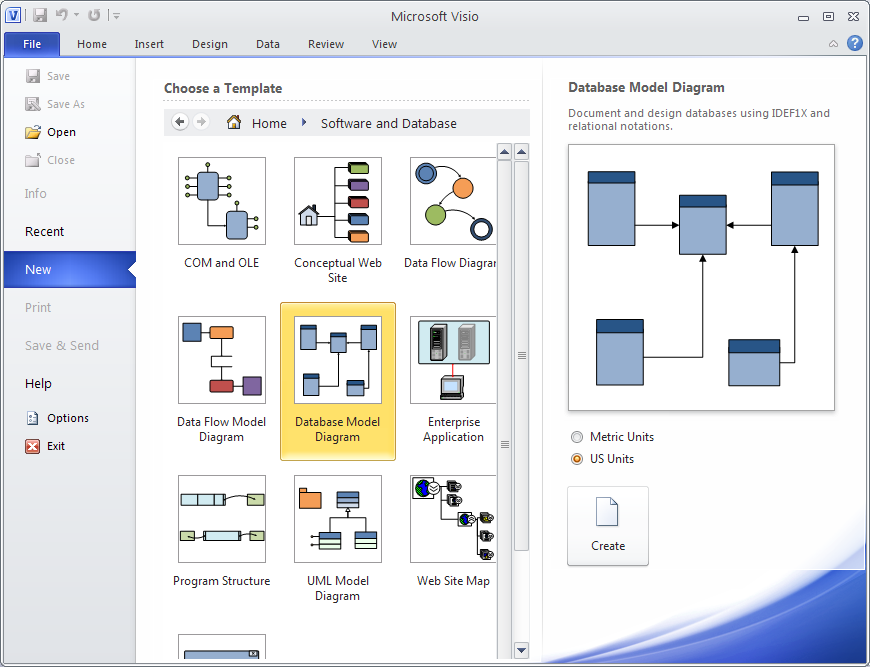Image resolution: width=870 pixels, height=667 pixels.
Task: Switch to the Design ribbon tab
Action: (210, 44)
